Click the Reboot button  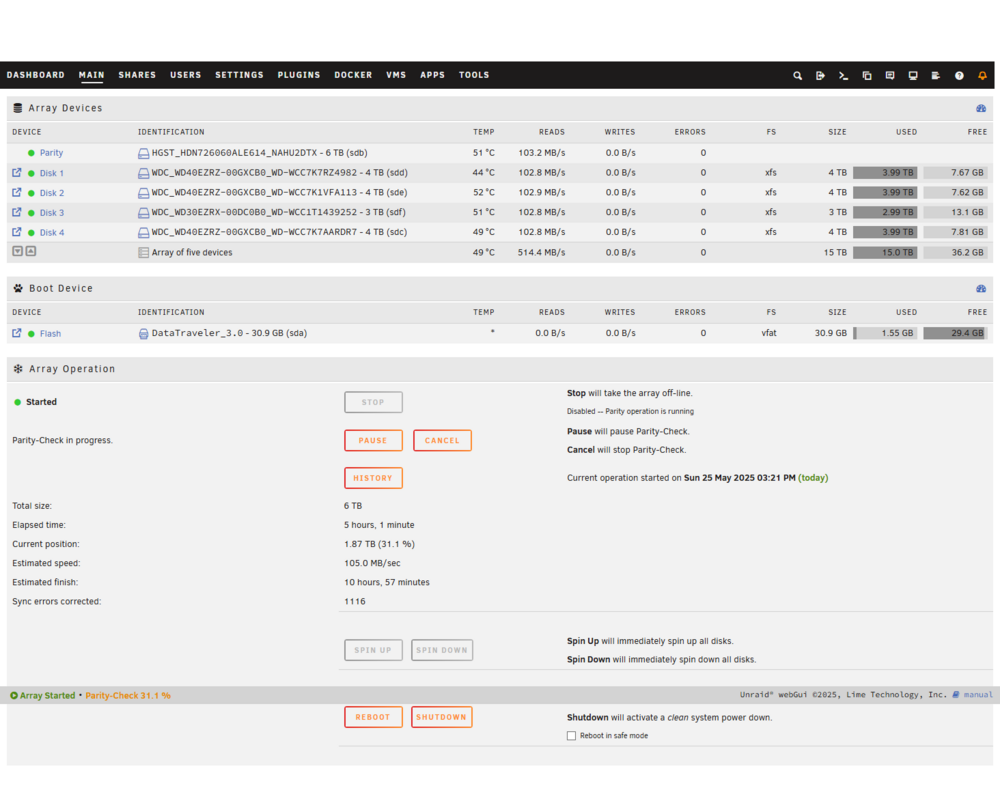click(x=373, y=717)
